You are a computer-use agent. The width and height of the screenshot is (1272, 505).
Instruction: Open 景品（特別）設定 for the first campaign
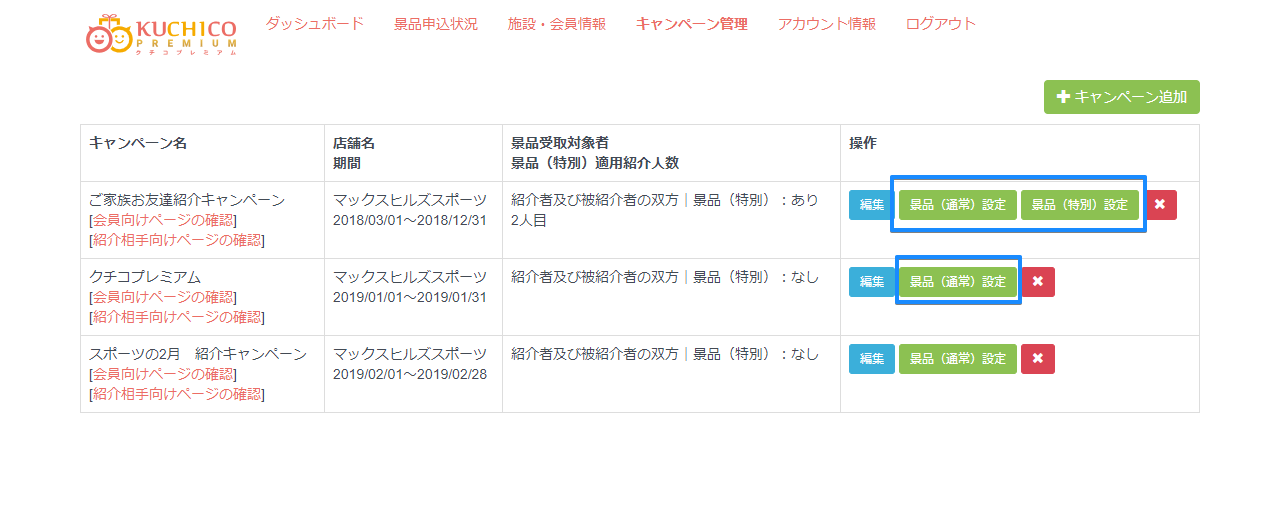[1079, 205]
